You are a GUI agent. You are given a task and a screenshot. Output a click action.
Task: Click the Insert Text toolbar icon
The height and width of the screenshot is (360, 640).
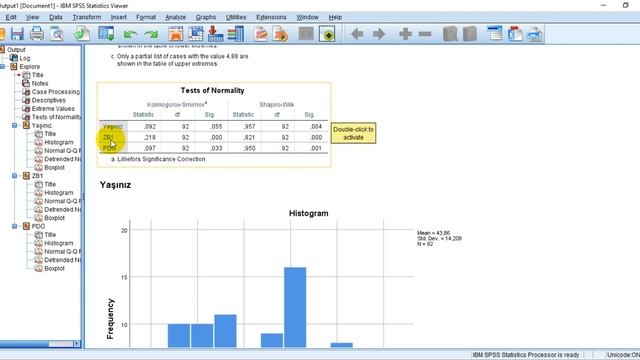point(535,34)
